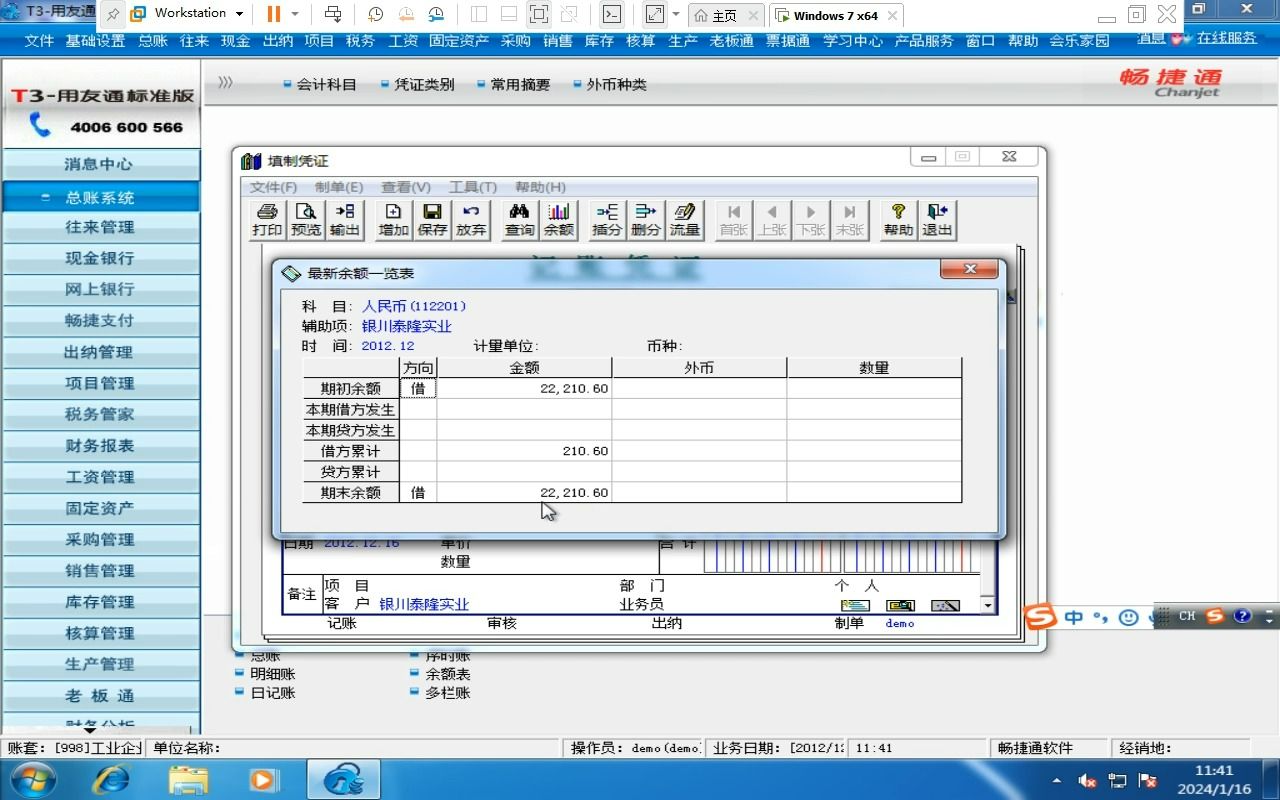Launch Internet Explorer from the taskbar
This screenshot has width=1280, height=800.
(111, 778)
